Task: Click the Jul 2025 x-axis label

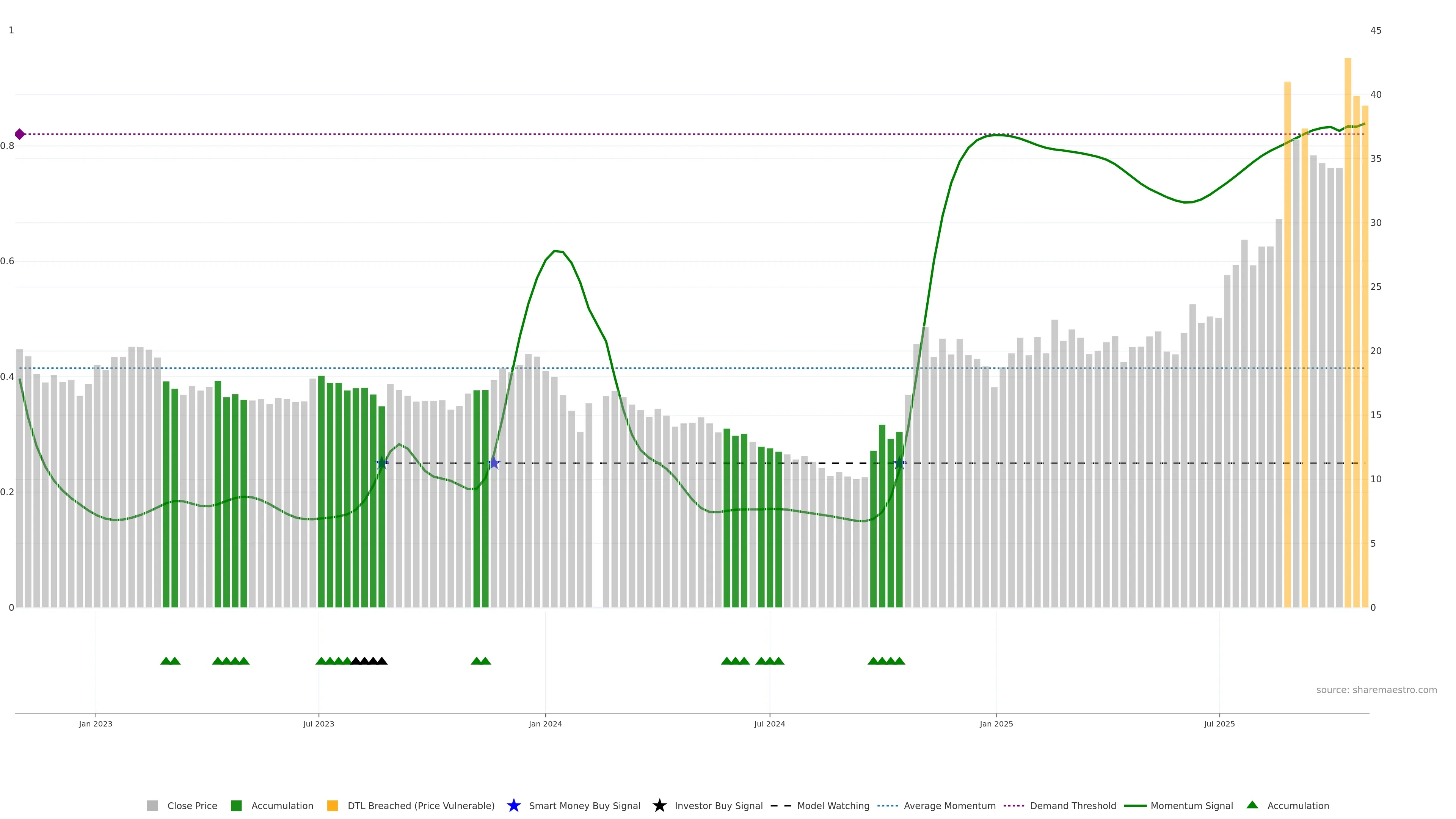Action: pos(1219,723)
